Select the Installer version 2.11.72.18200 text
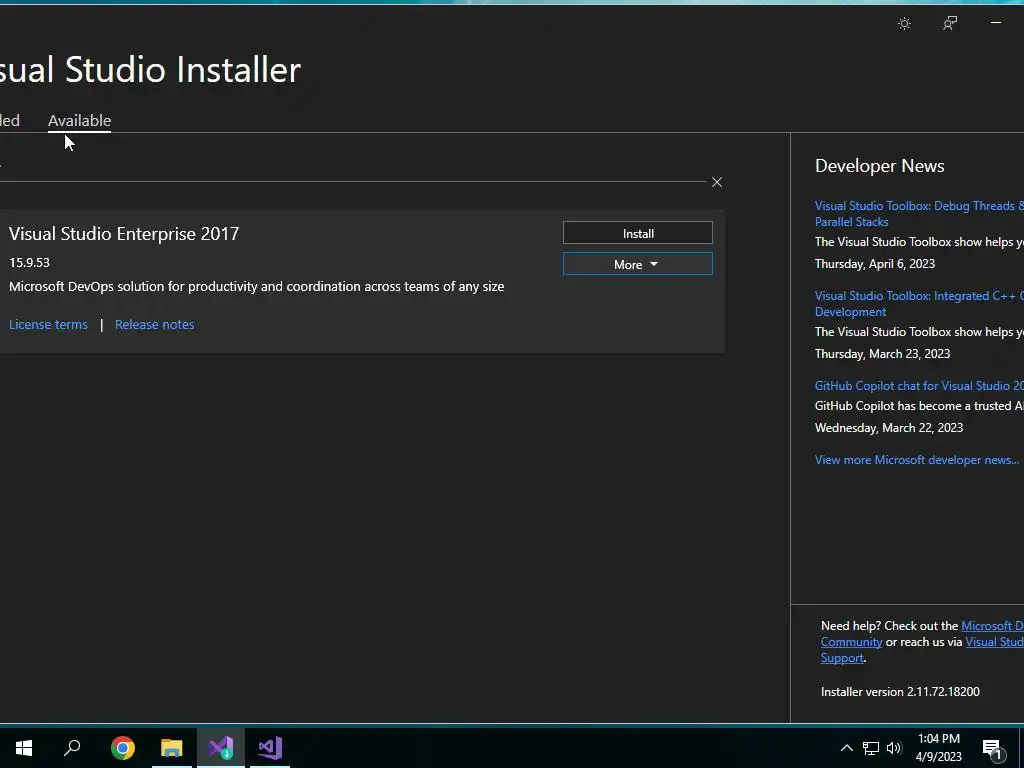 pyautogui.click(x=900, y=692)
